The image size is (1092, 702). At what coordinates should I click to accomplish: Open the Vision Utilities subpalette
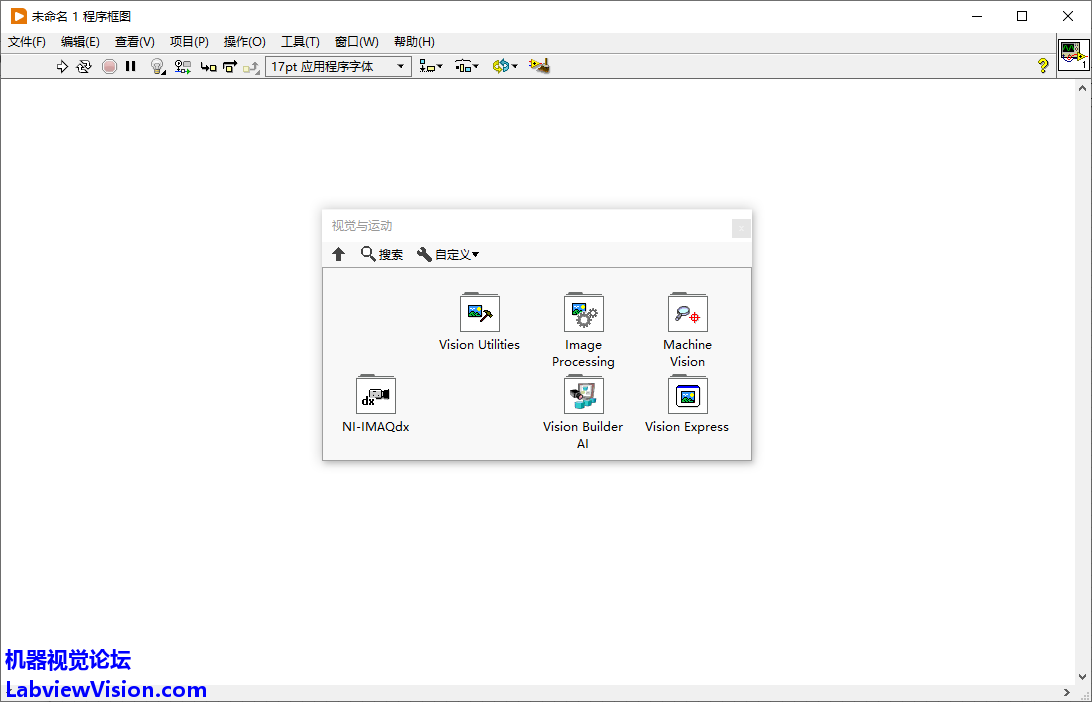(x=479, y=322)
